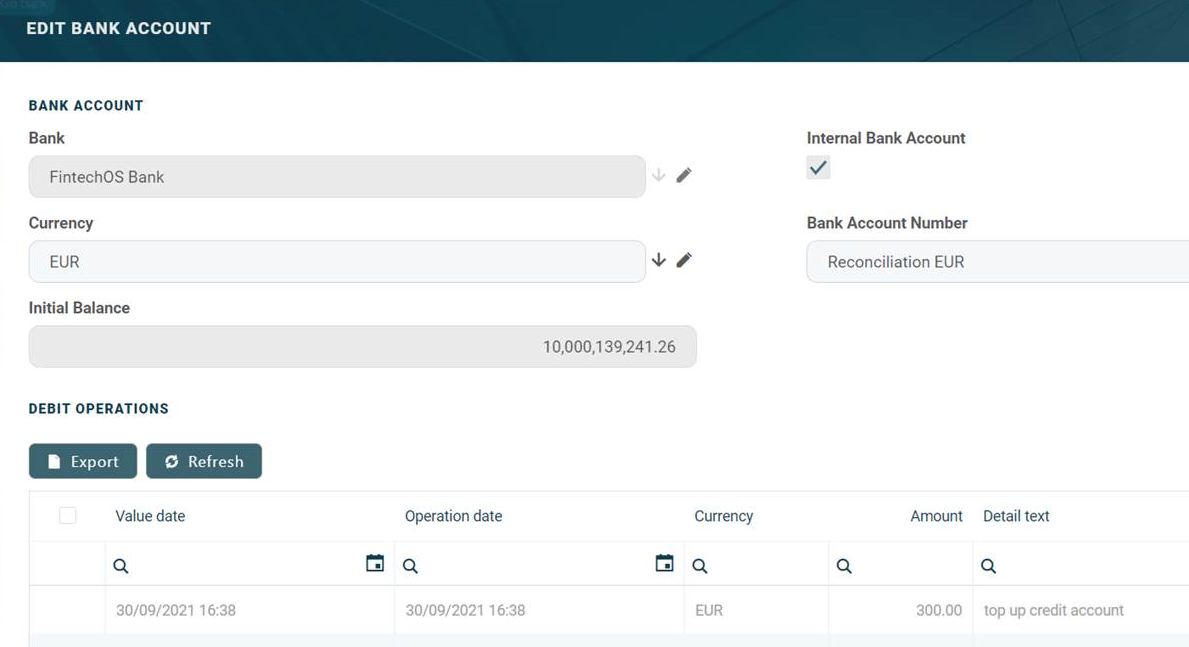Click the pencil edit icon beside Bank field
The width and height of the screenshot is (1189, 647).
(x=684, y=176)
